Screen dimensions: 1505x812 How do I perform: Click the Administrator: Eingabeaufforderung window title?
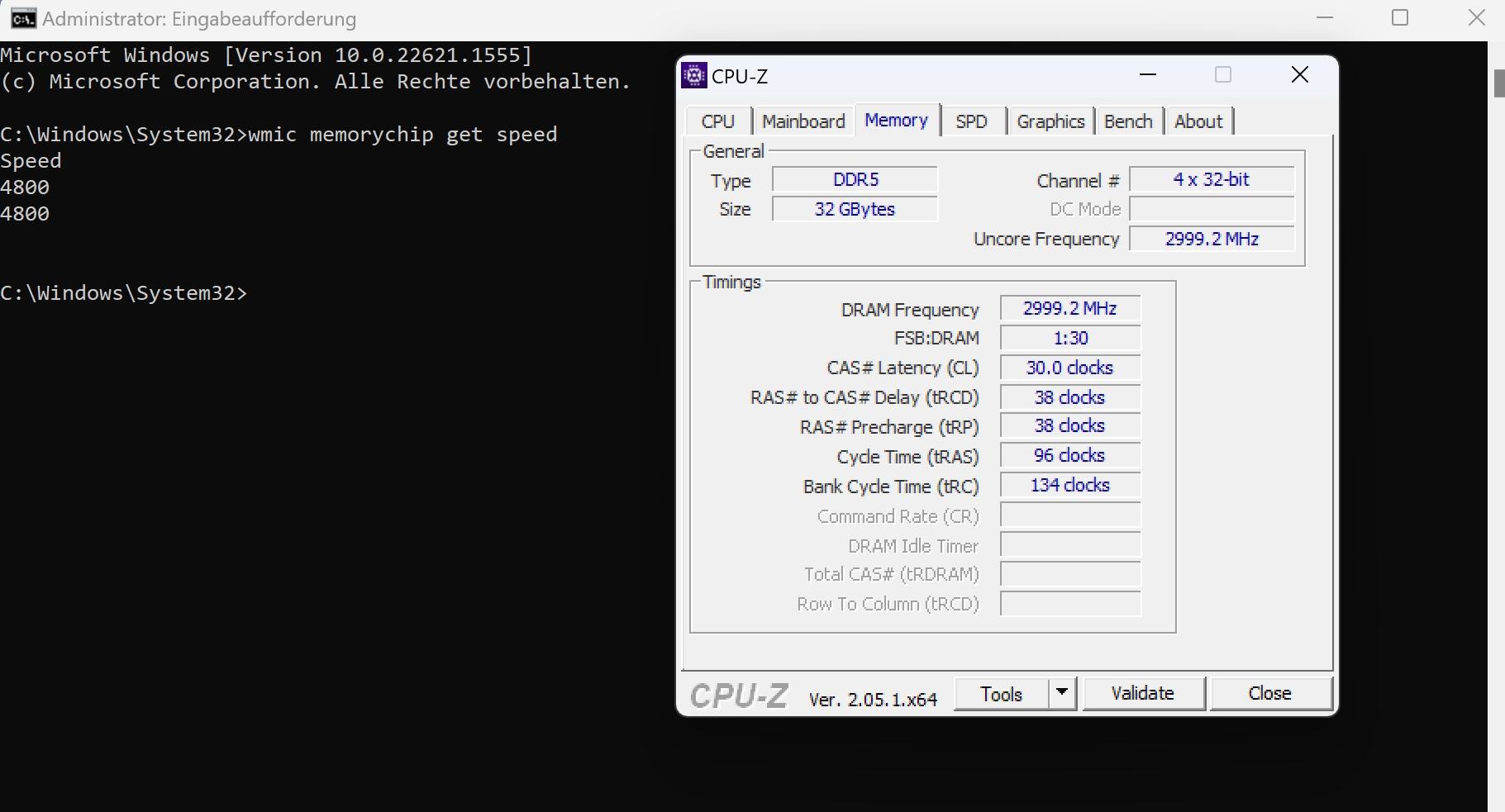[199, 18]
